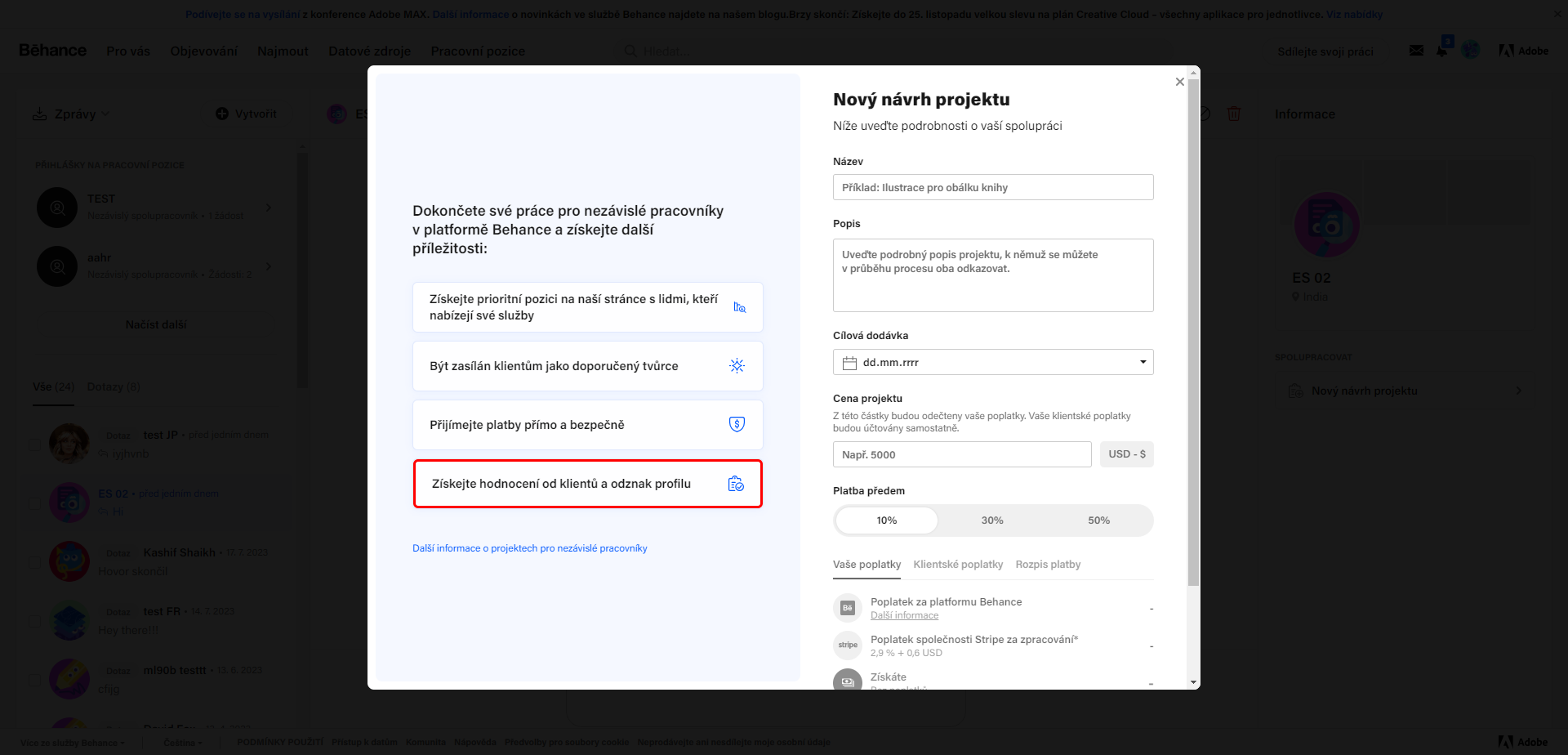Viewport: 1568px width, 755px height.
Task: Open the USD currency selector
Action: pos(1127,454)
